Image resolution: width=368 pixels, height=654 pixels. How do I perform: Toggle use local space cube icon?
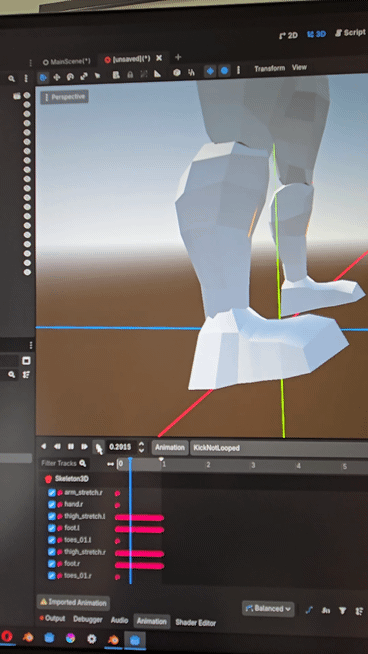177,73
